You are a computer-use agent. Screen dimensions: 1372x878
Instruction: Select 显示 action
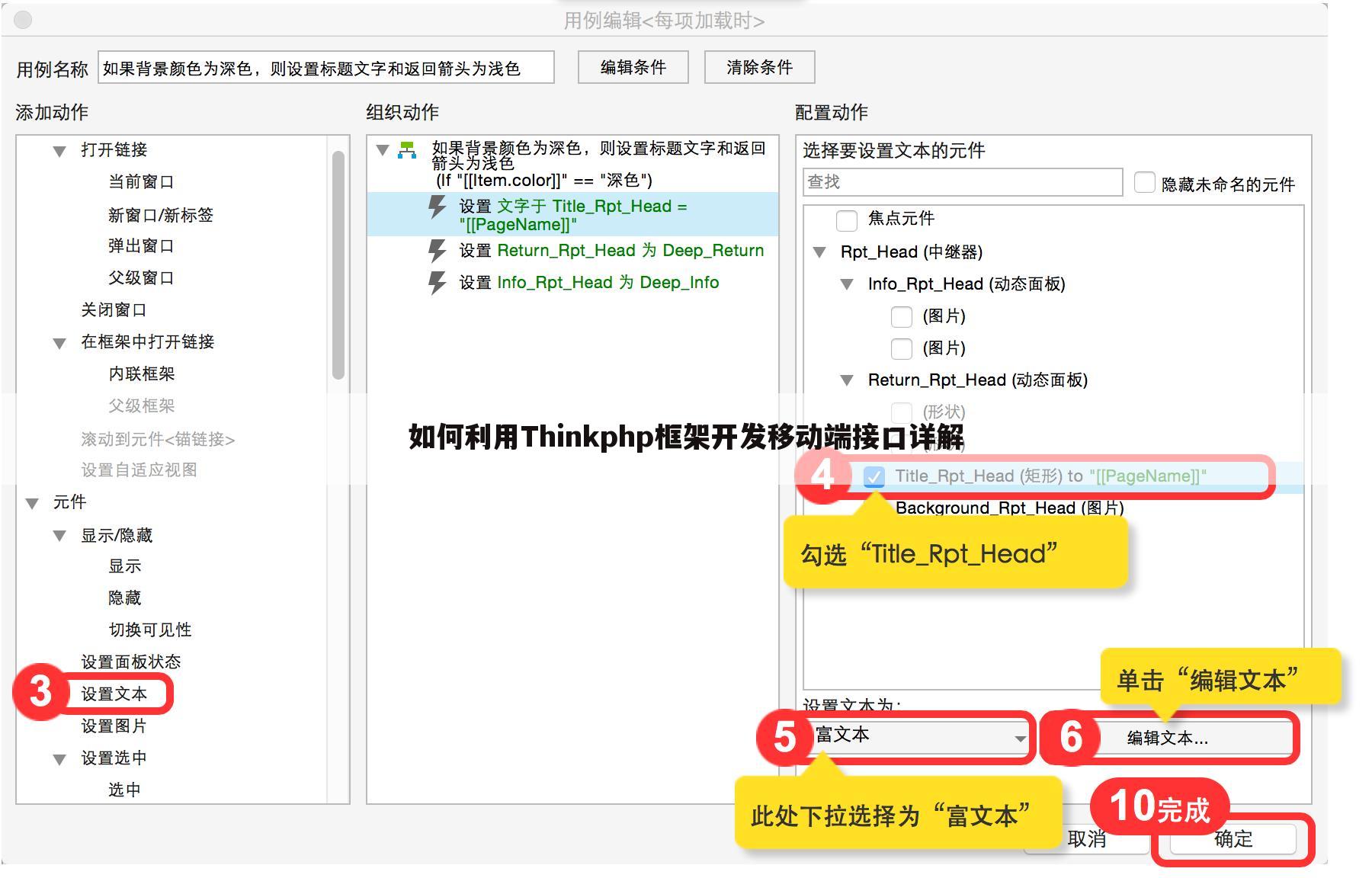pyautogui.click(x=125, y=566)
